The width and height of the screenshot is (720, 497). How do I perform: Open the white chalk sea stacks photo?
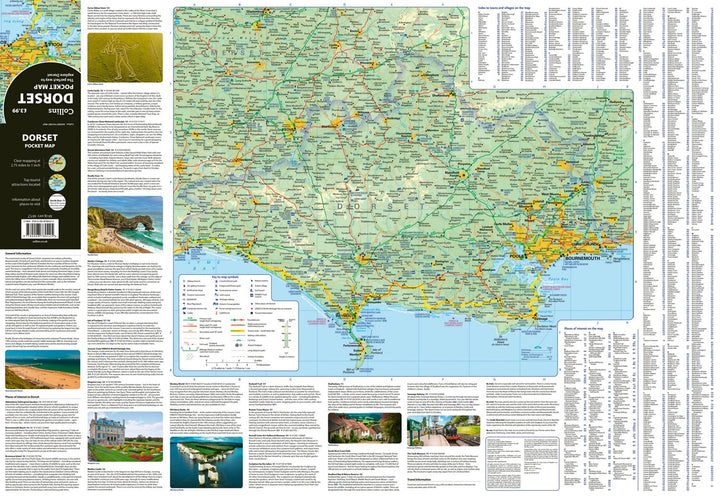point(206,462)
